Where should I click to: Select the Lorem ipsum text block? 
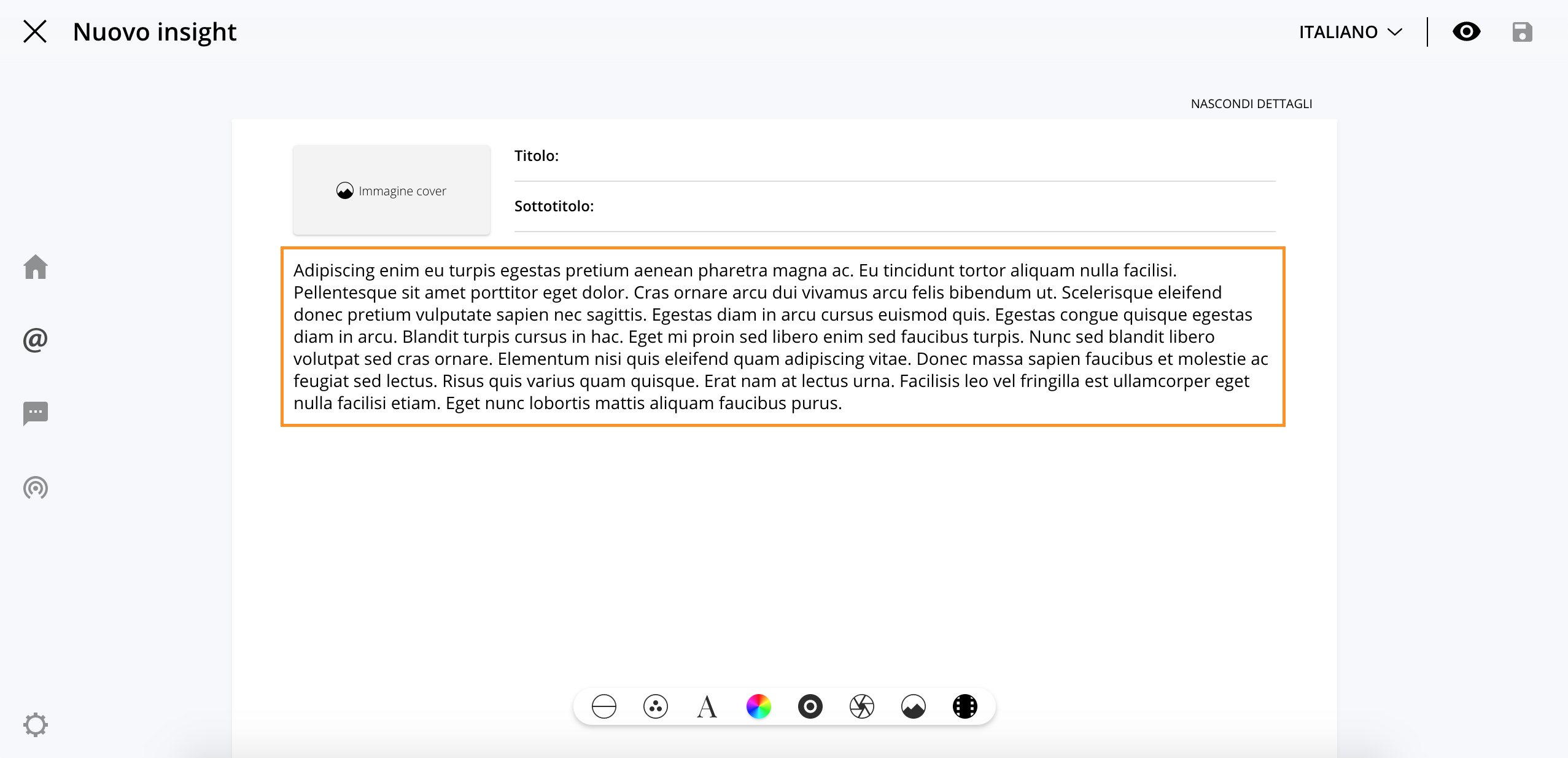tap(783, 337)
